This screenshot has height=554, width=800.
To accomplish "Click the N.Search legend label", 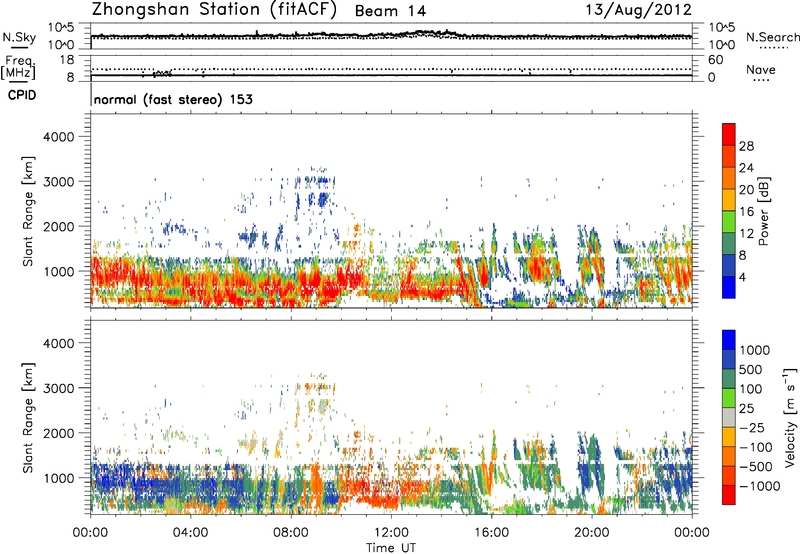I will coord(772,37).
